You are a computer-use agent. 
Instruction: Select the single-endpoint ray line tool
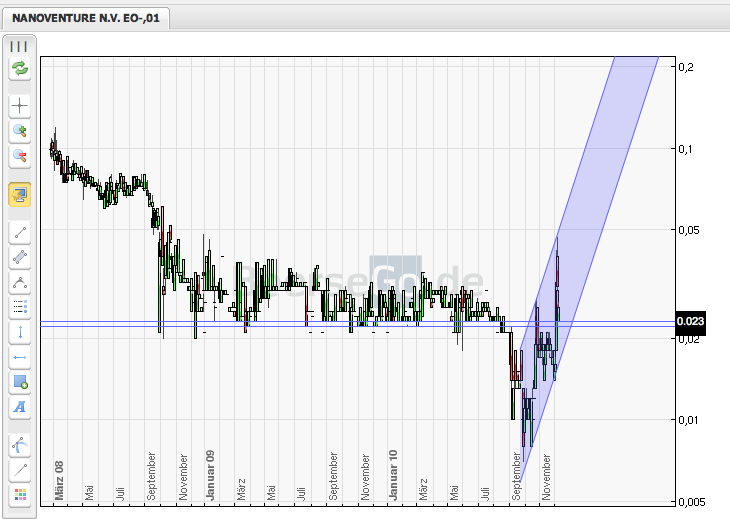[20, 471]
